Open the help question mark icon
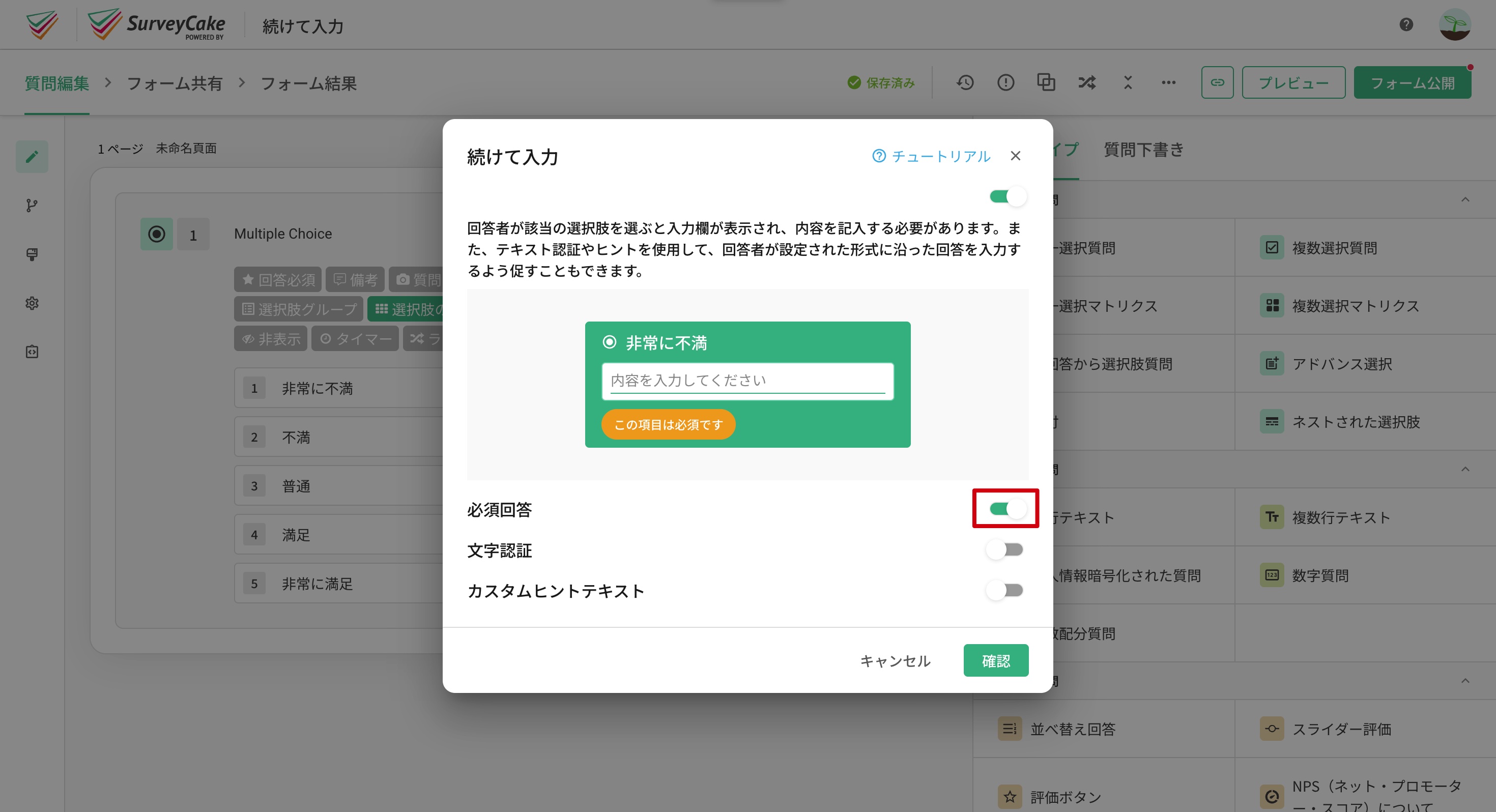 (1406, 24)
